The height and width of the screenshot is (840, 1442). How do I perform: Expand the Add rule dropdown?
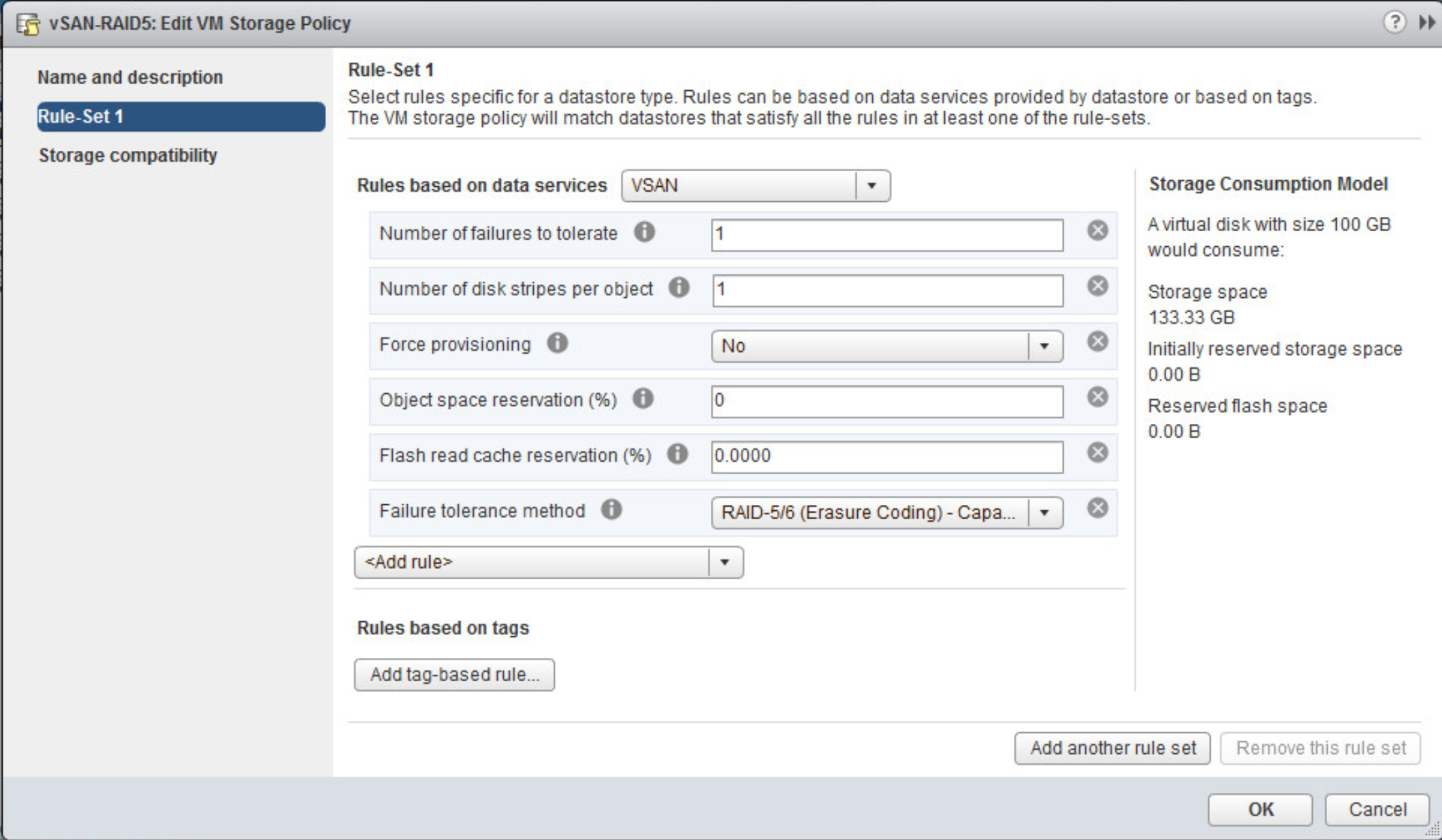[x=725, y=562]
